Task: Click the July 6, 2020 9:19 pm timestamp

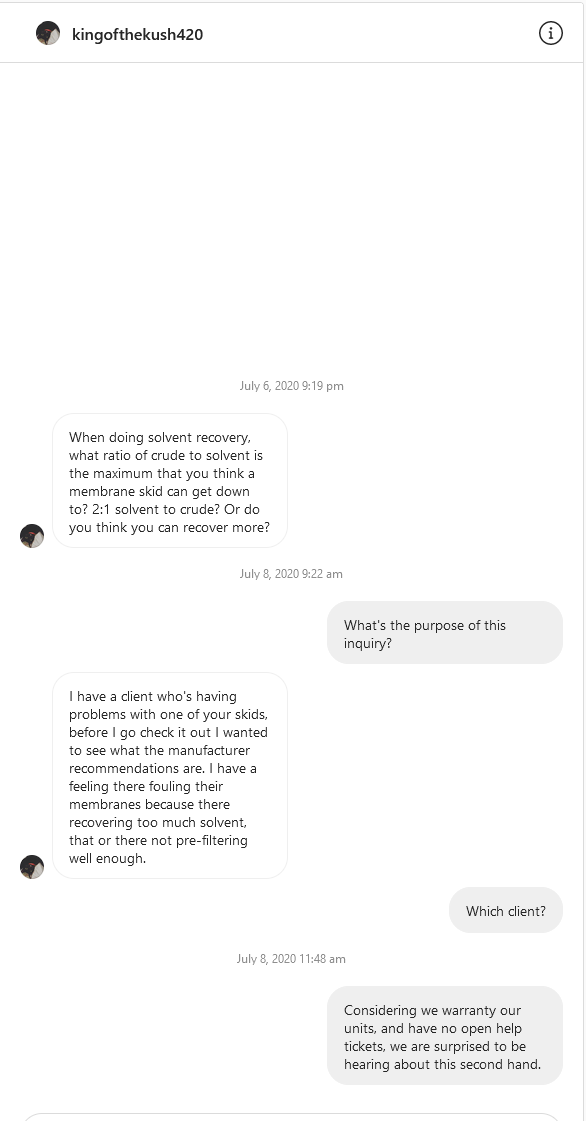Action: tap(292, 386)
